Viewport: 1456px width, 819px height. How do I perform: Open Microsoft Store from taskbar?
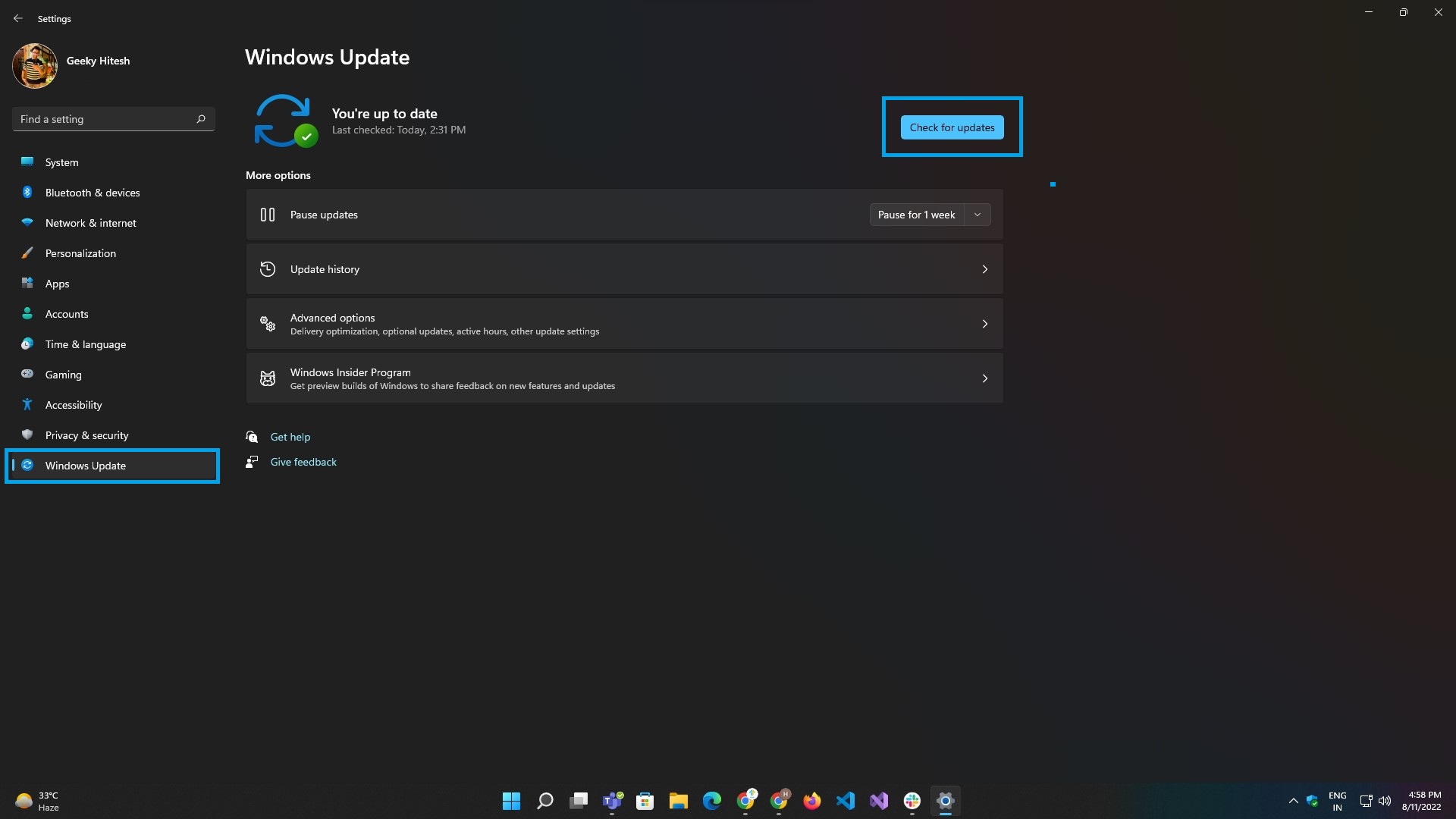coord(645,801)
